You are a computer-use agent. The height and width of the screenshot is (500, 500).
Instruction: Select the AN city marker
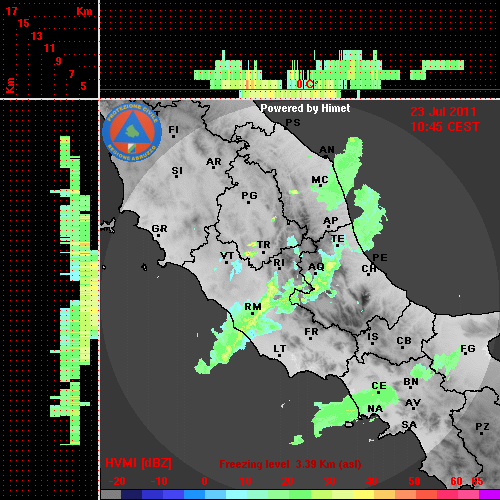(327, 152)
